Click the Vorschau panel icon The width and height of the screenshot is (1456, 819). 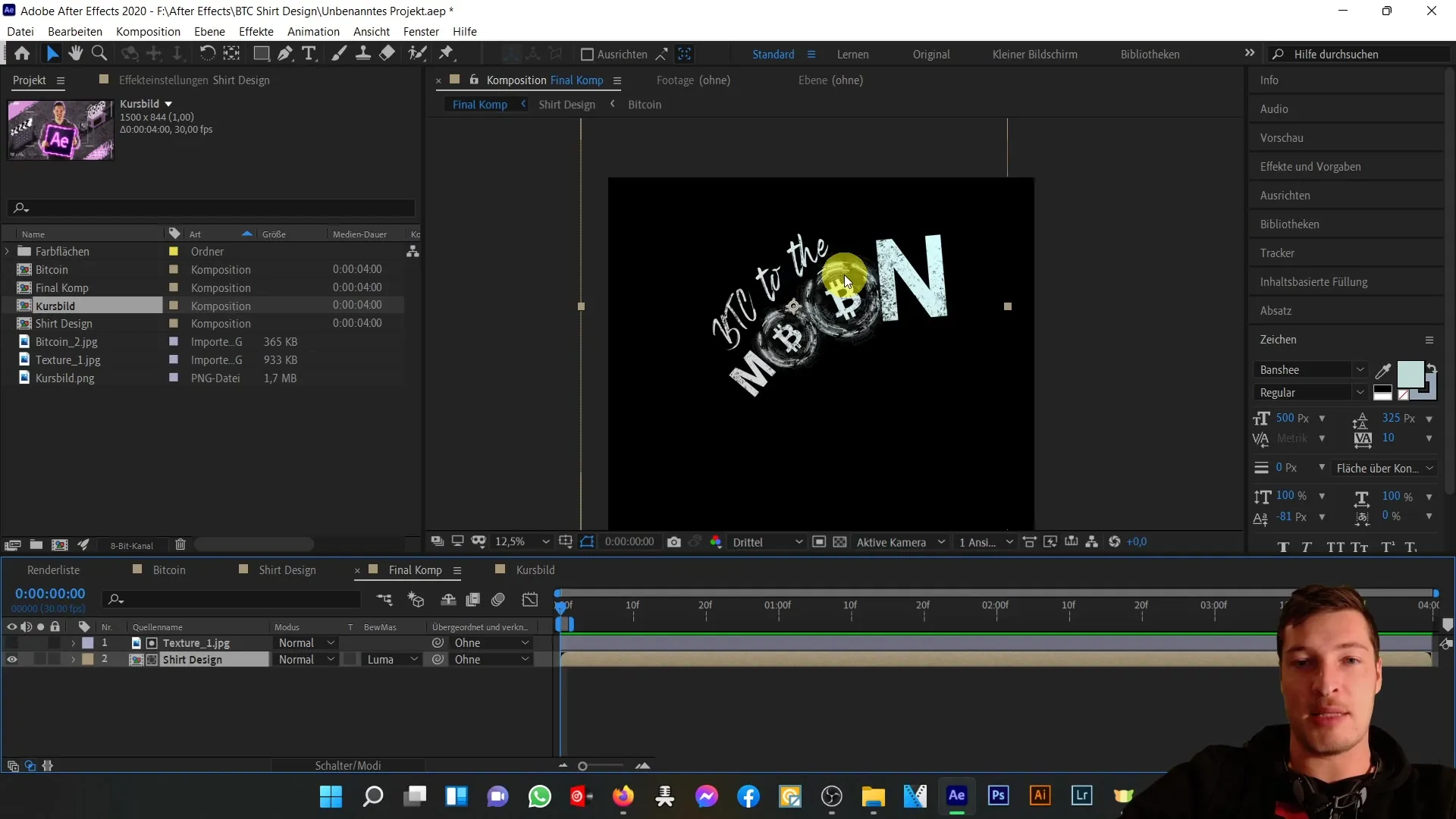click(1282, 137)
